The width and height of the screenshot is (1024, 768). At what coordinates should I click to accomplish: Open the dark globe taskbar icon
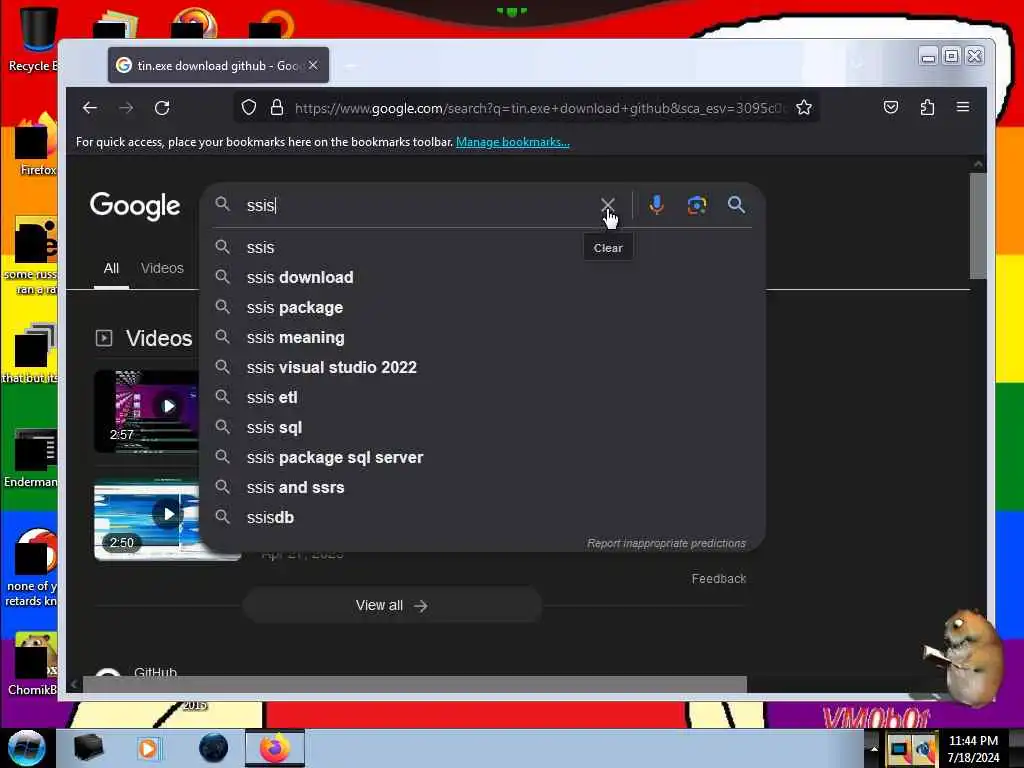pyautogui.click(x=213, y=748)
